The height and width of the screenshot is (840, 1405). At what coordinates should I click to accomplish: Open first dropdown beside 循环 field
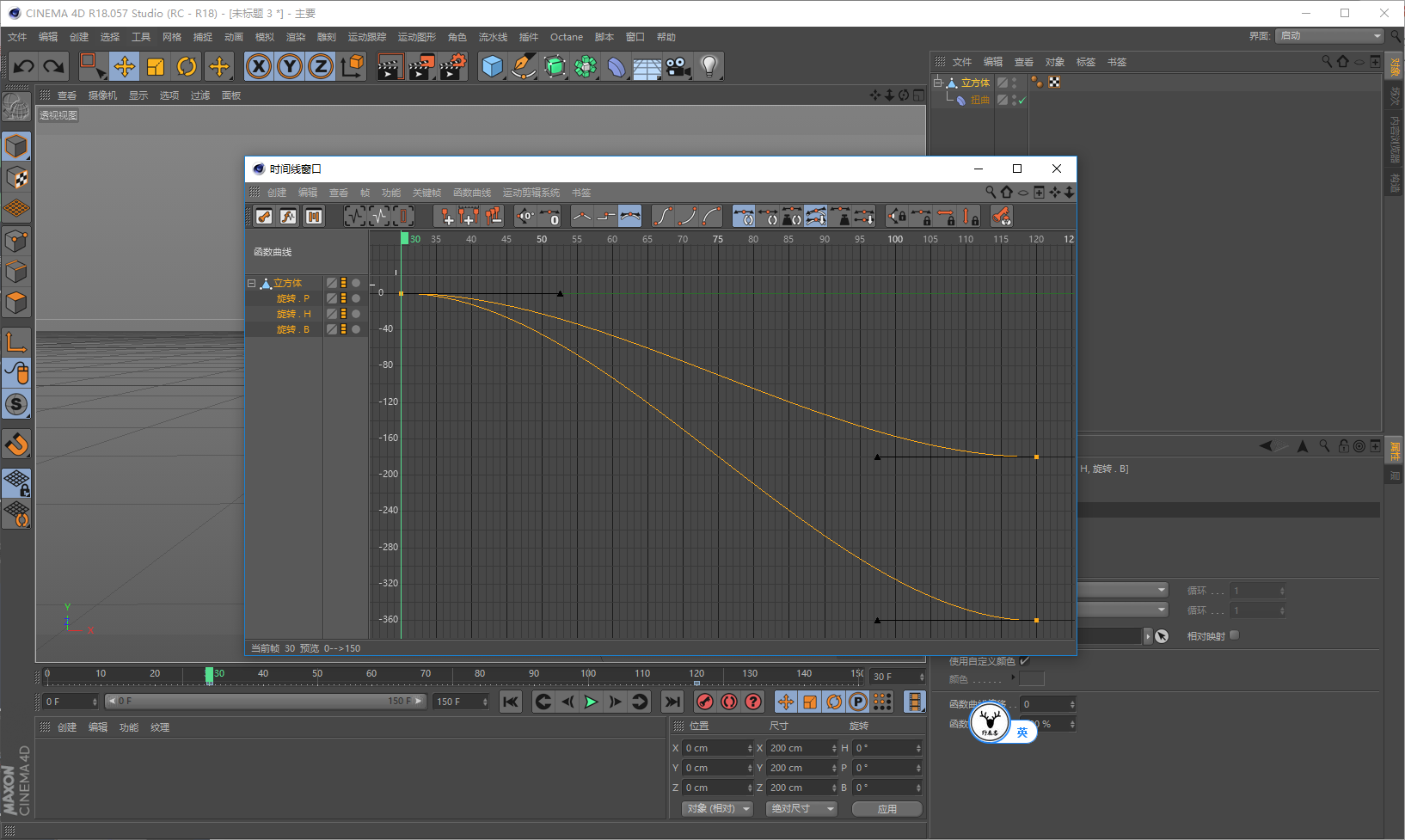[1123, 590]
